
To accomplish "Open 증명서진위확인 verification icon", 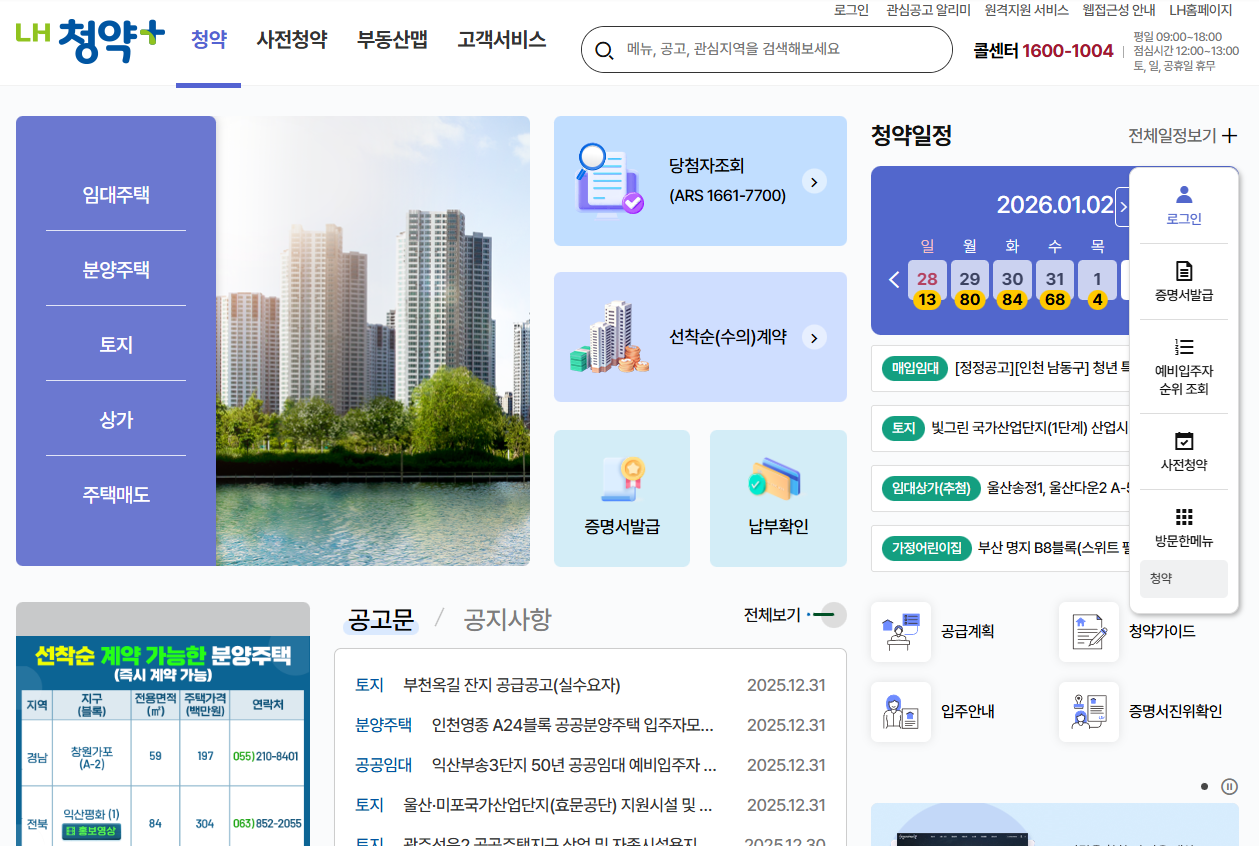I will coord(1089,712).
